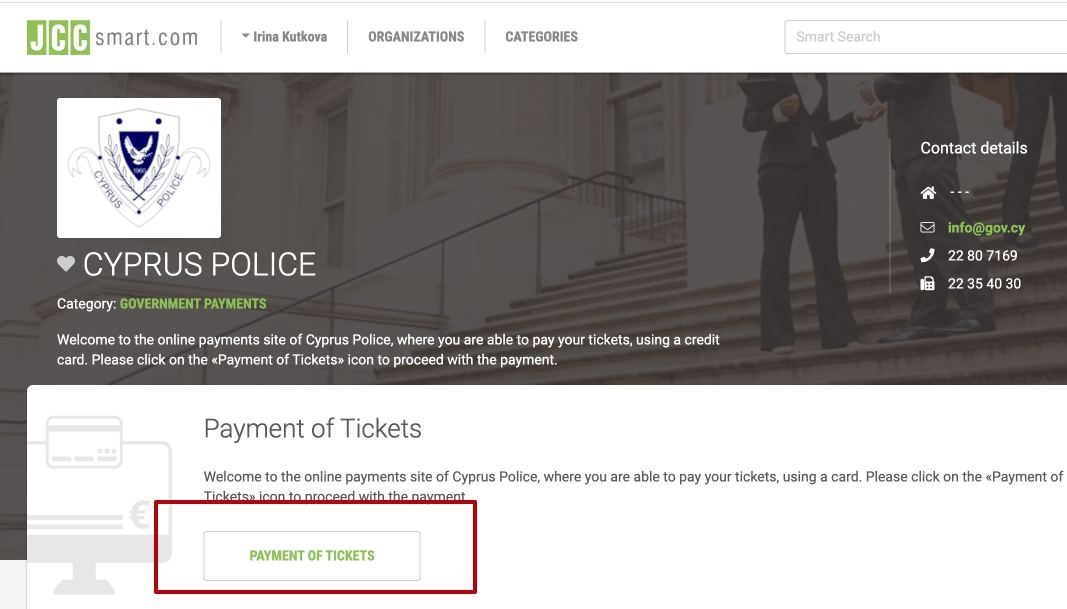Open the info@gov.cy email link

[x=986, y=228]
